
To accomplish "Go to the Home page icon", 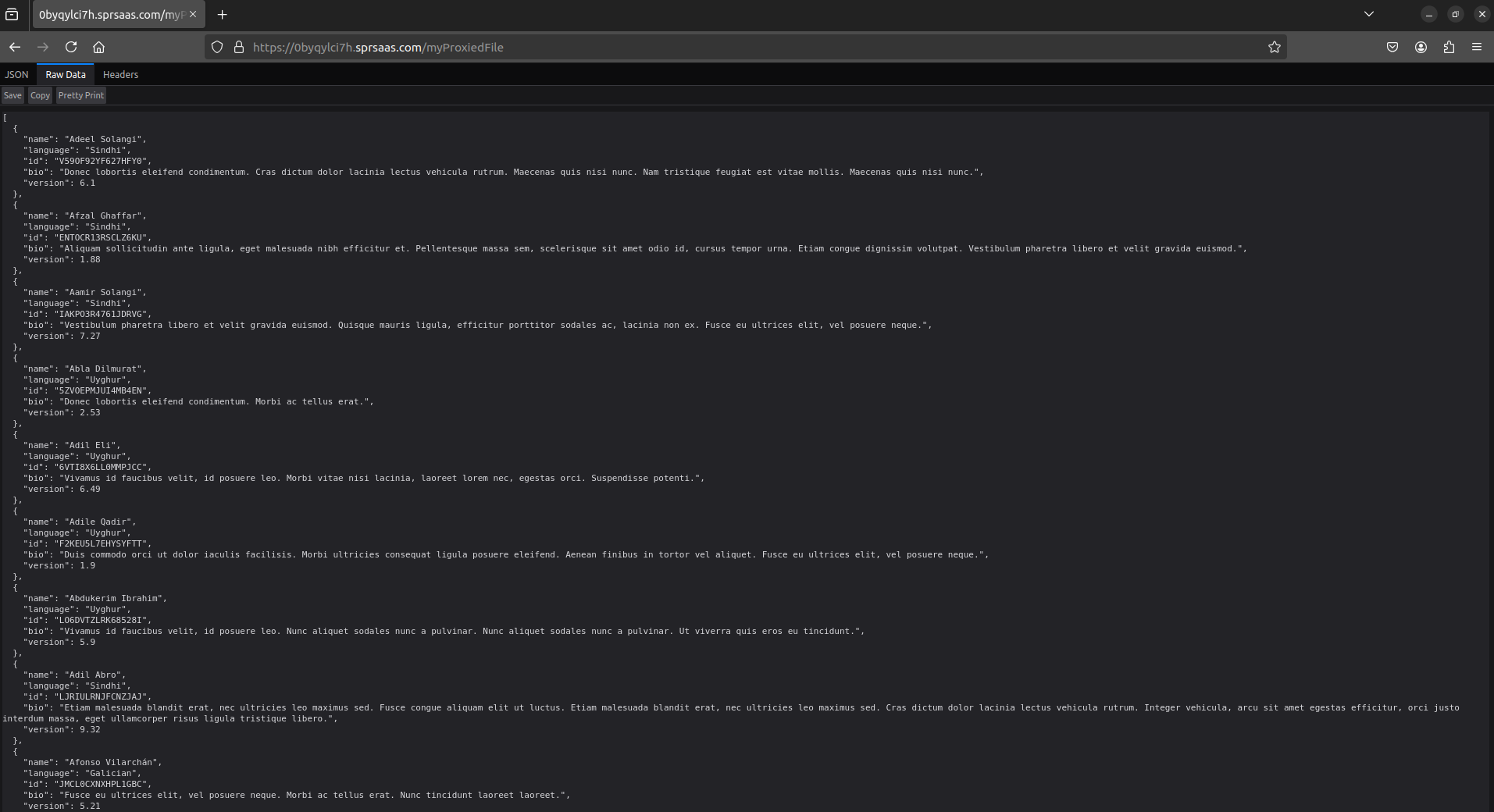I will pyautogui.click(x=98, y=47).
